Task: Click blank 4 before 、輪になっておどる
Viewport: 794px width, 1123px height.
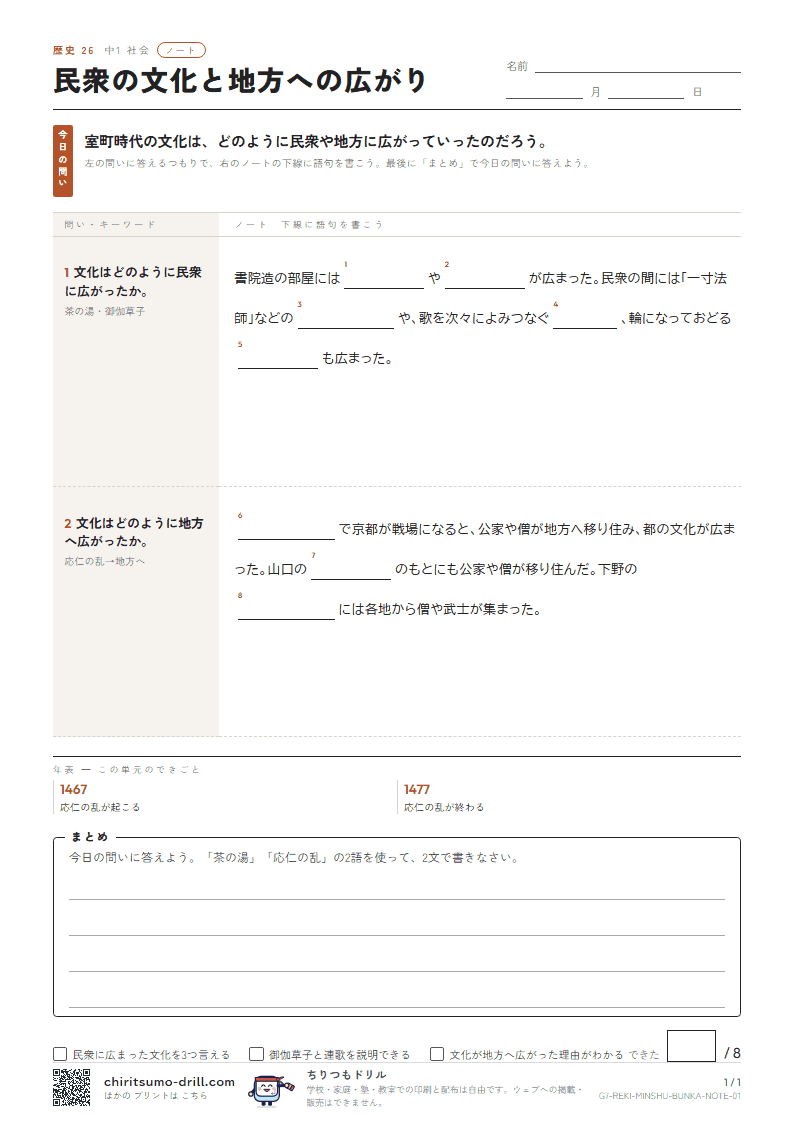Action: [x=584, y=319]
